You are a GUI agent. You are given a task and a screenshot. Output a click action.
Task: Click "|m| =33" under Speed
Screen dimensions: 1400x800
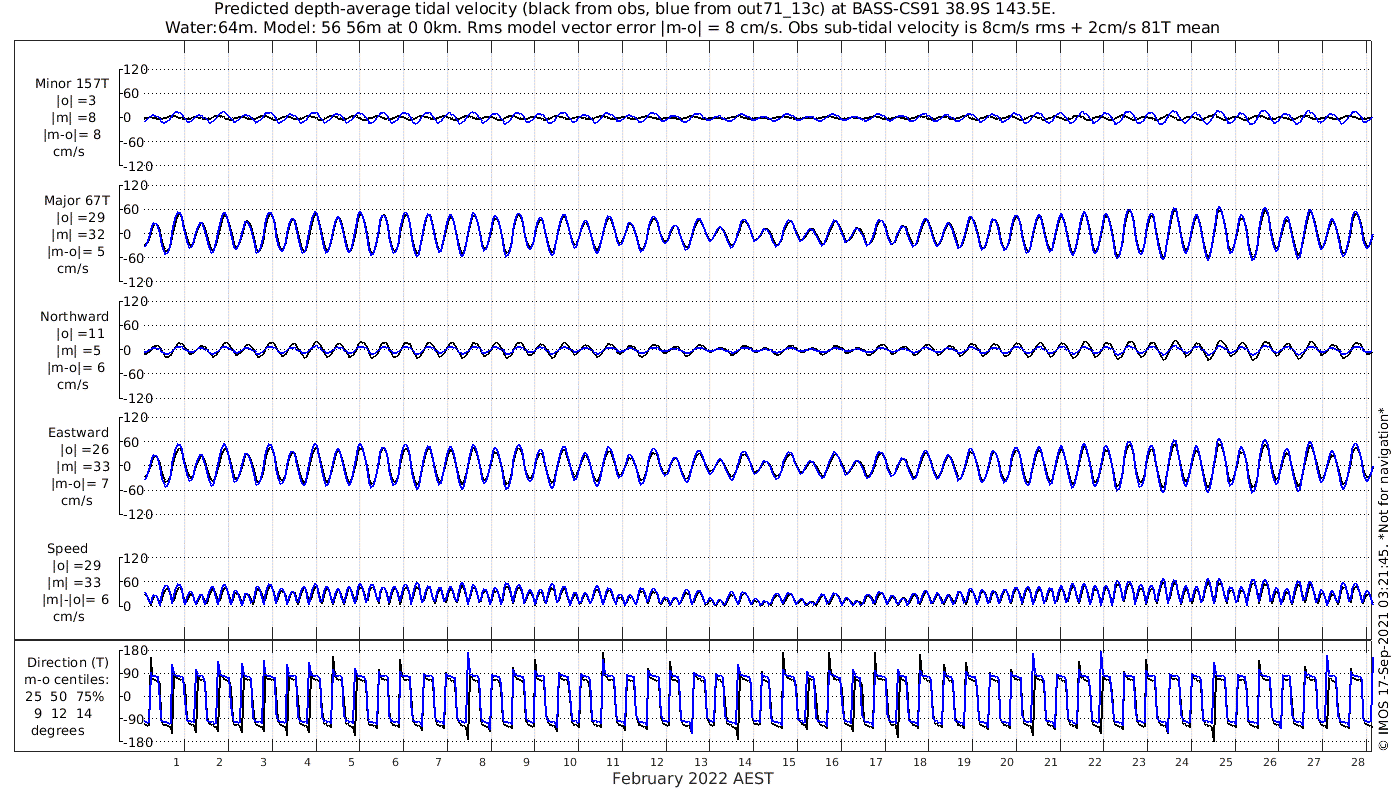coord(76,582)
